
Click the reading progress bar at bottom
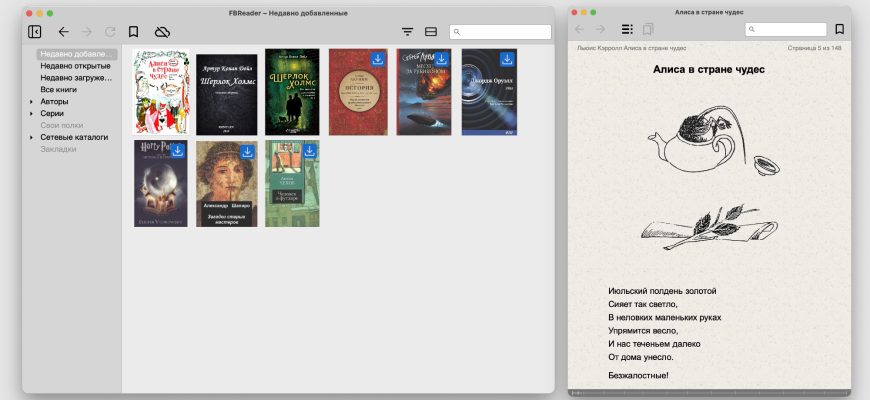click(709, 394)
